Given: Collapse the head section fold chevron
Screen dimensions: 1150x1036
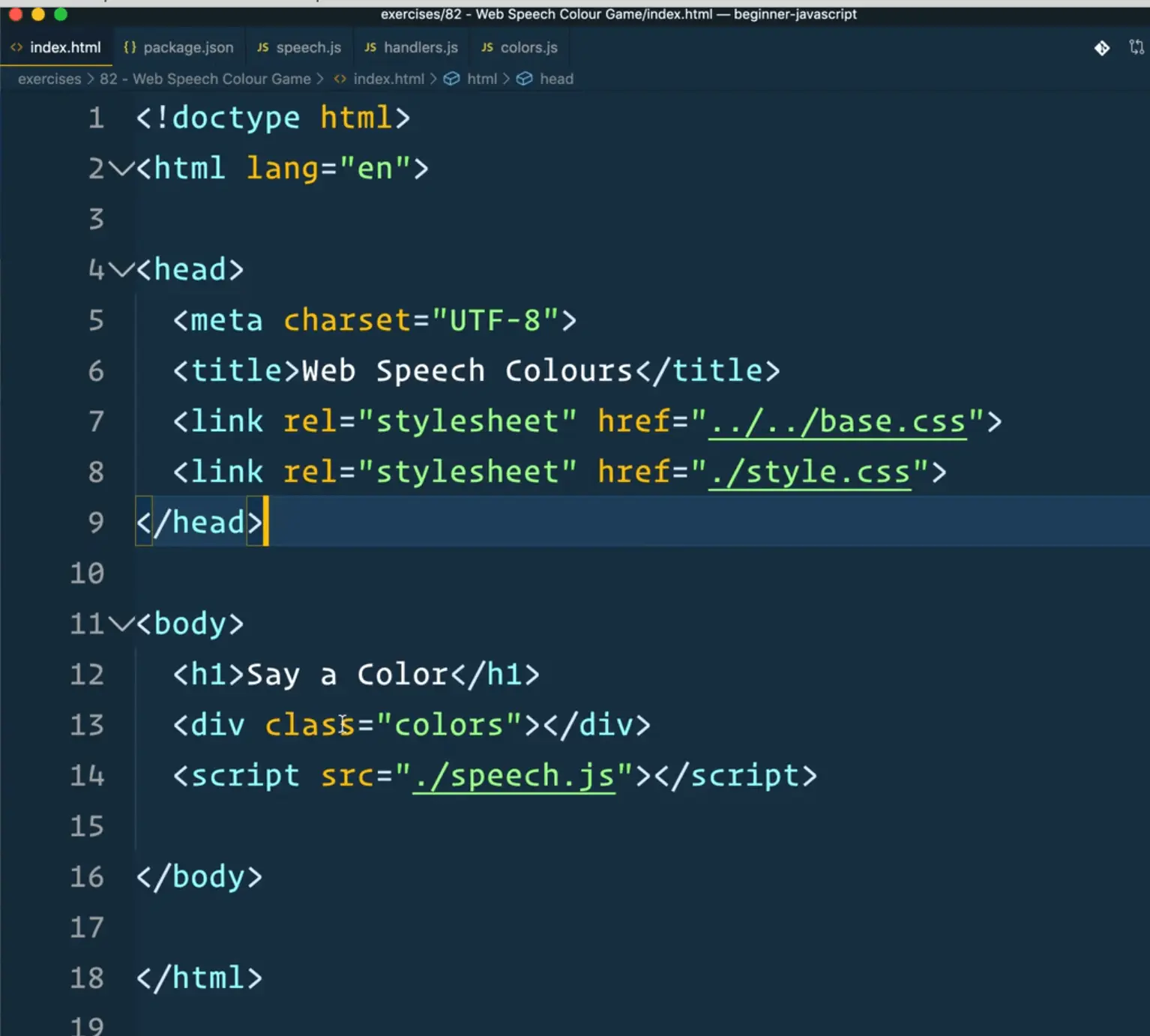Looking at the screenshot, I should point(121,270).
